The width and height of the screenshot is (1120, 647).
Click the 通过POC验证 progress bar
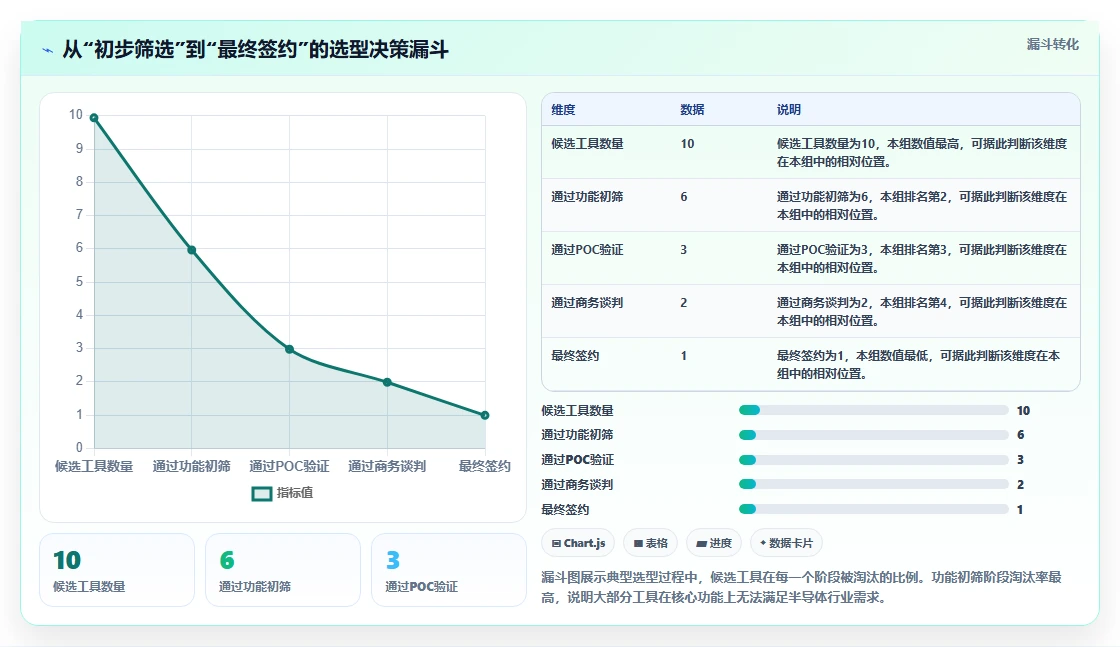click(874, 460)
